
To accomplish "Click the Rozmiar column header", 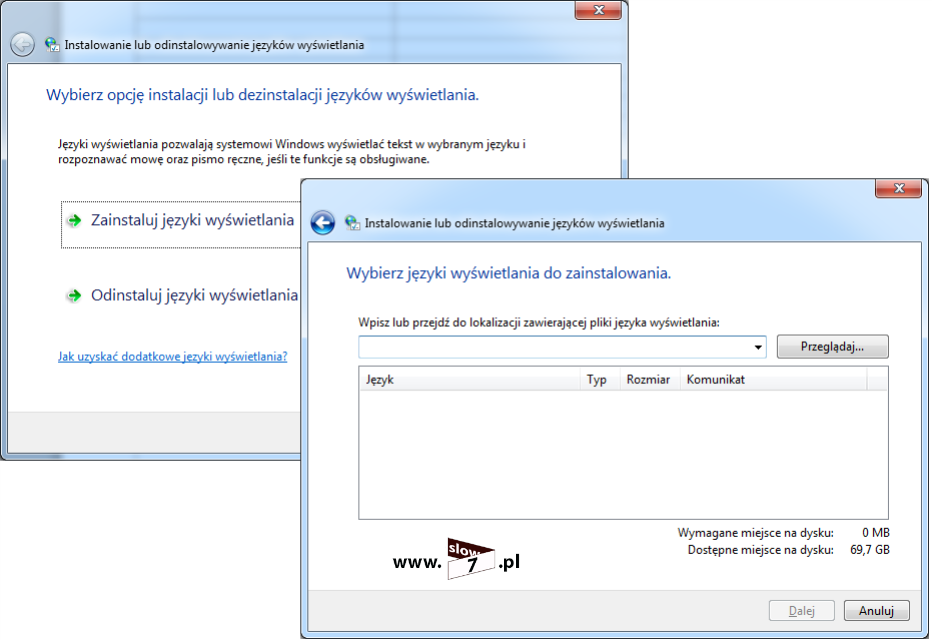I will [650, 379].
